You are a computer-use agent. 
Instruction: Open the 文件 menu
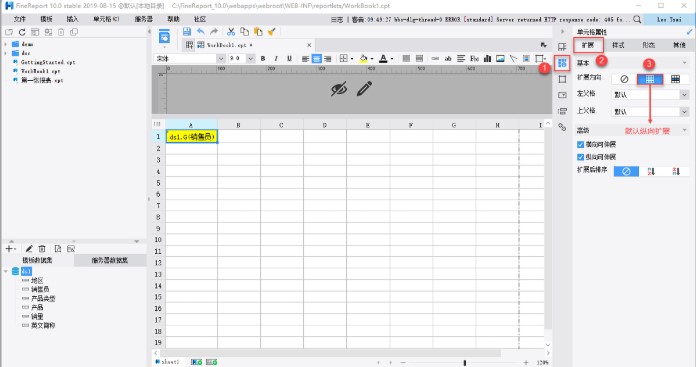tap(20, 19)
